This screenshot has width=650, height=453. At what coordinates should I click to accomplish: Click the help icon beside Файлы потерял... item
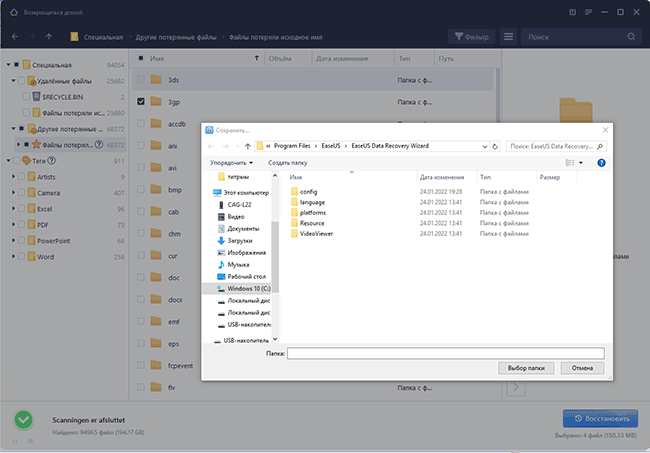99,145
